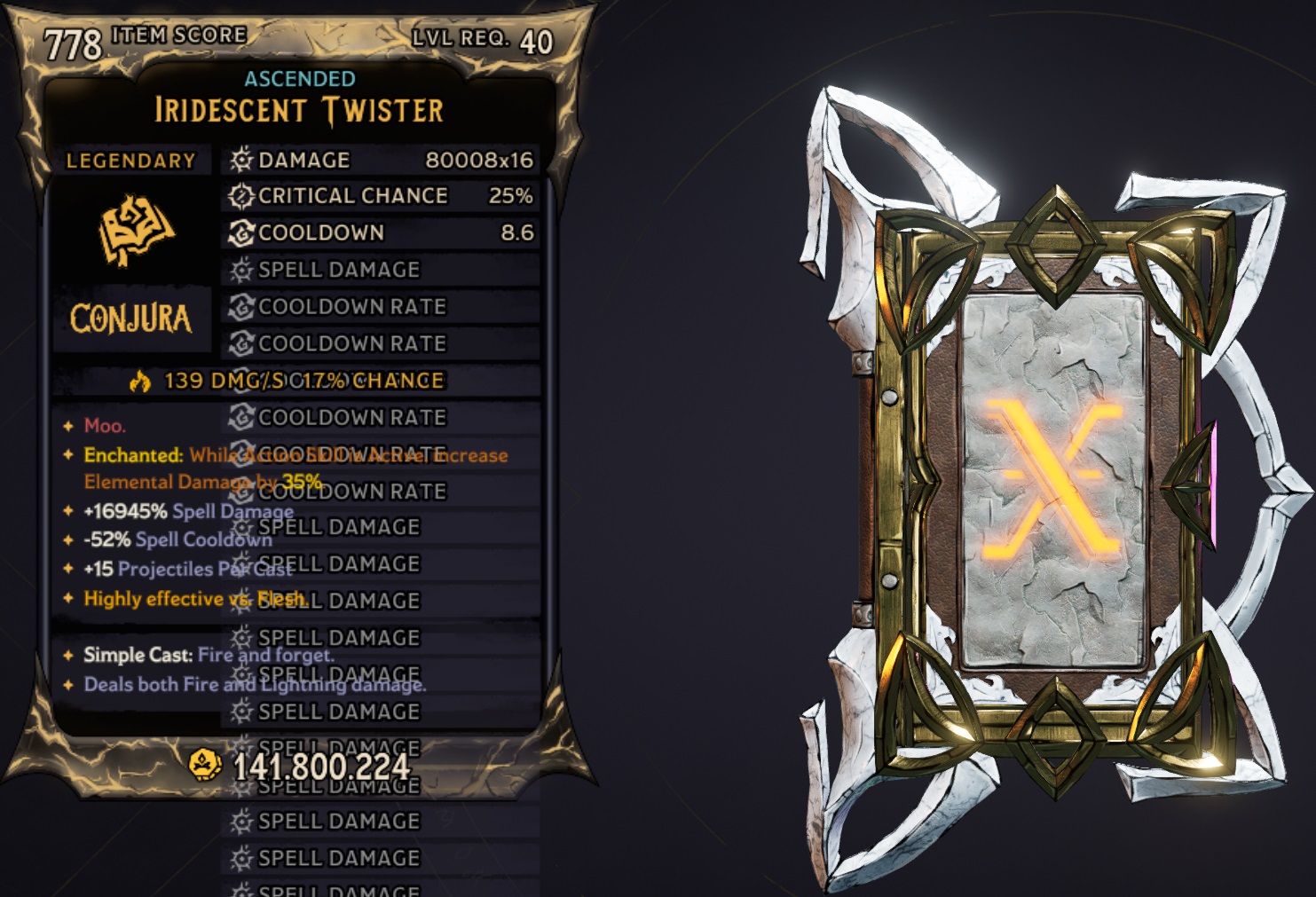This screenshot has height=897, width=1316.
Task: Click the Damage stat icon
Action: tap(241, 160)
